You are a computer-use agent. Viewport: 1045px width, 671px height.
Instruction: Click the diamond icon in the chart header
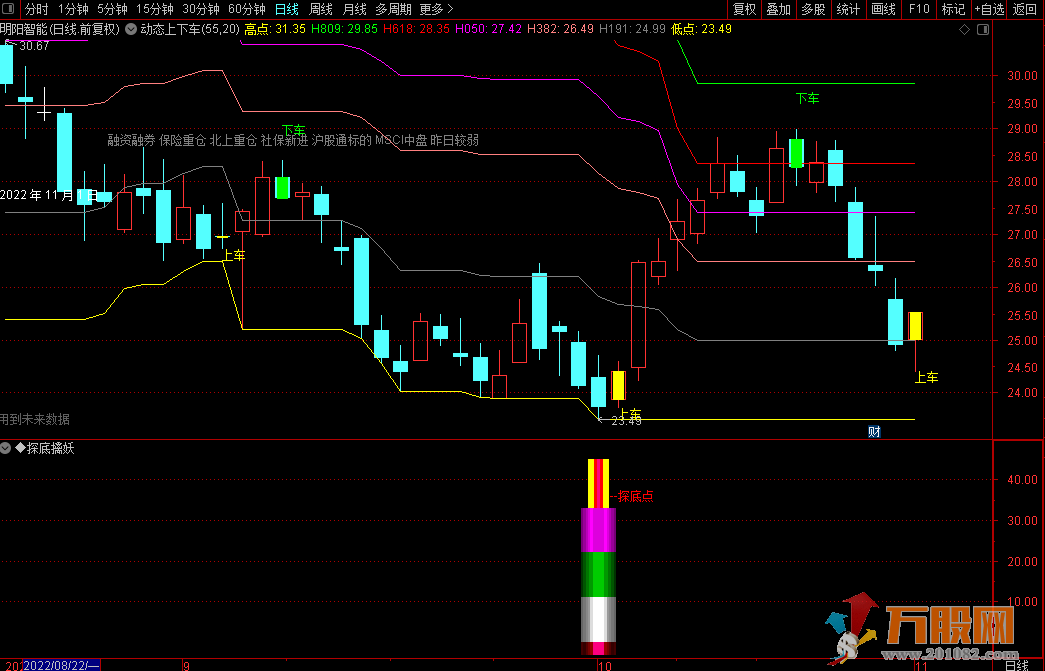click(964, 29)
